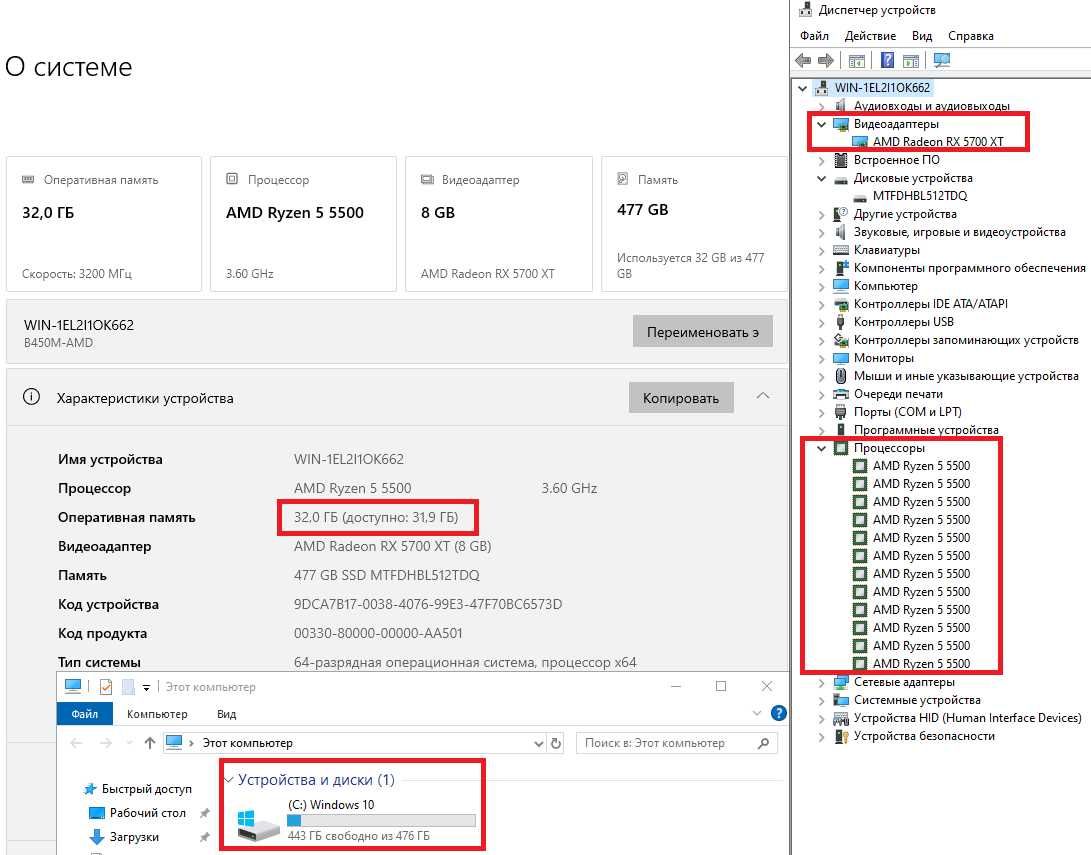The image size is (1091, 855).
Task: Click the Explorer search field
Action: pyautogui.click(x=676, y=743)
